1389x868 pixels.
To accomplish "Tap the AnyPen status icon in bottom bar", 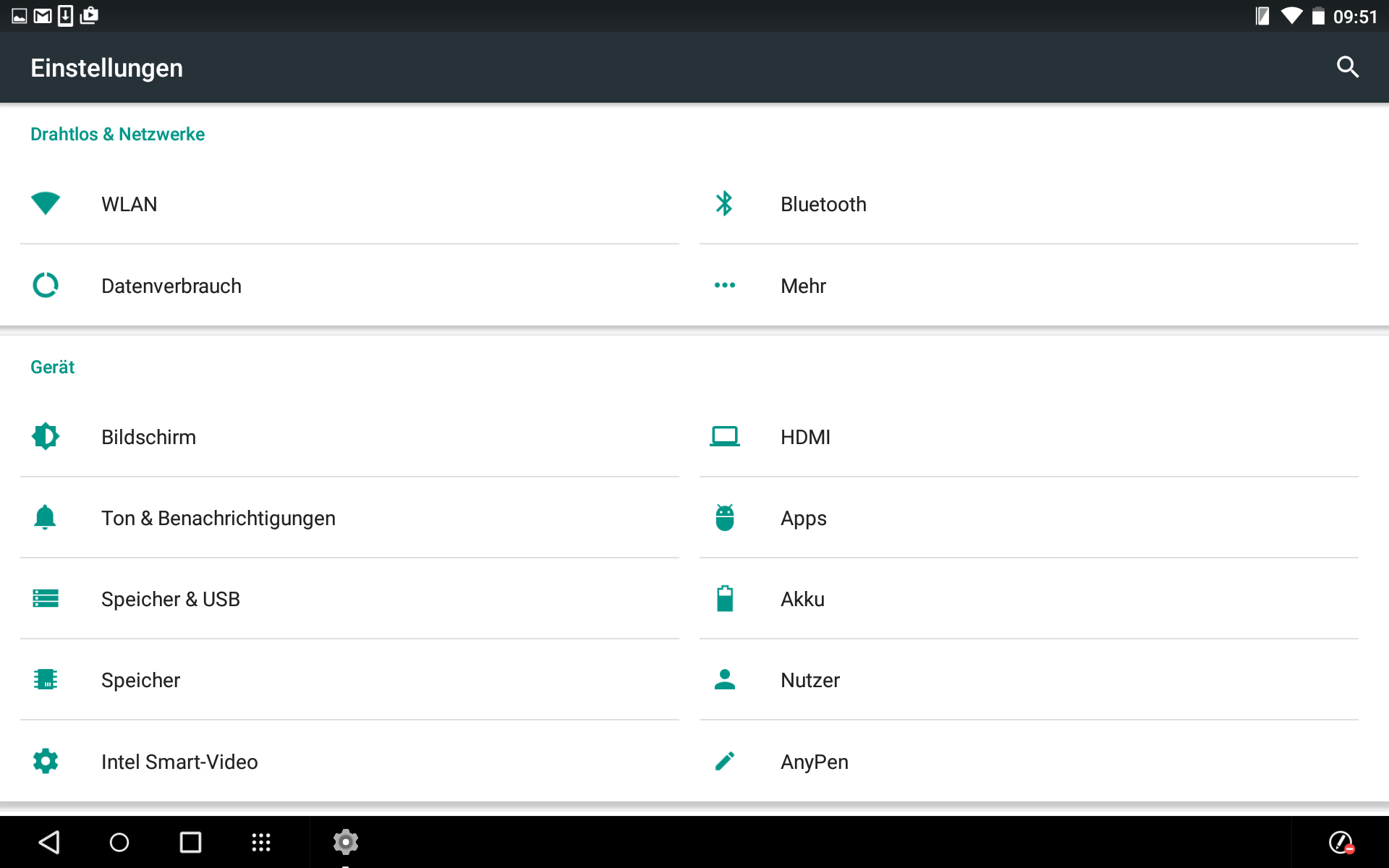I will coord(1341,842).
